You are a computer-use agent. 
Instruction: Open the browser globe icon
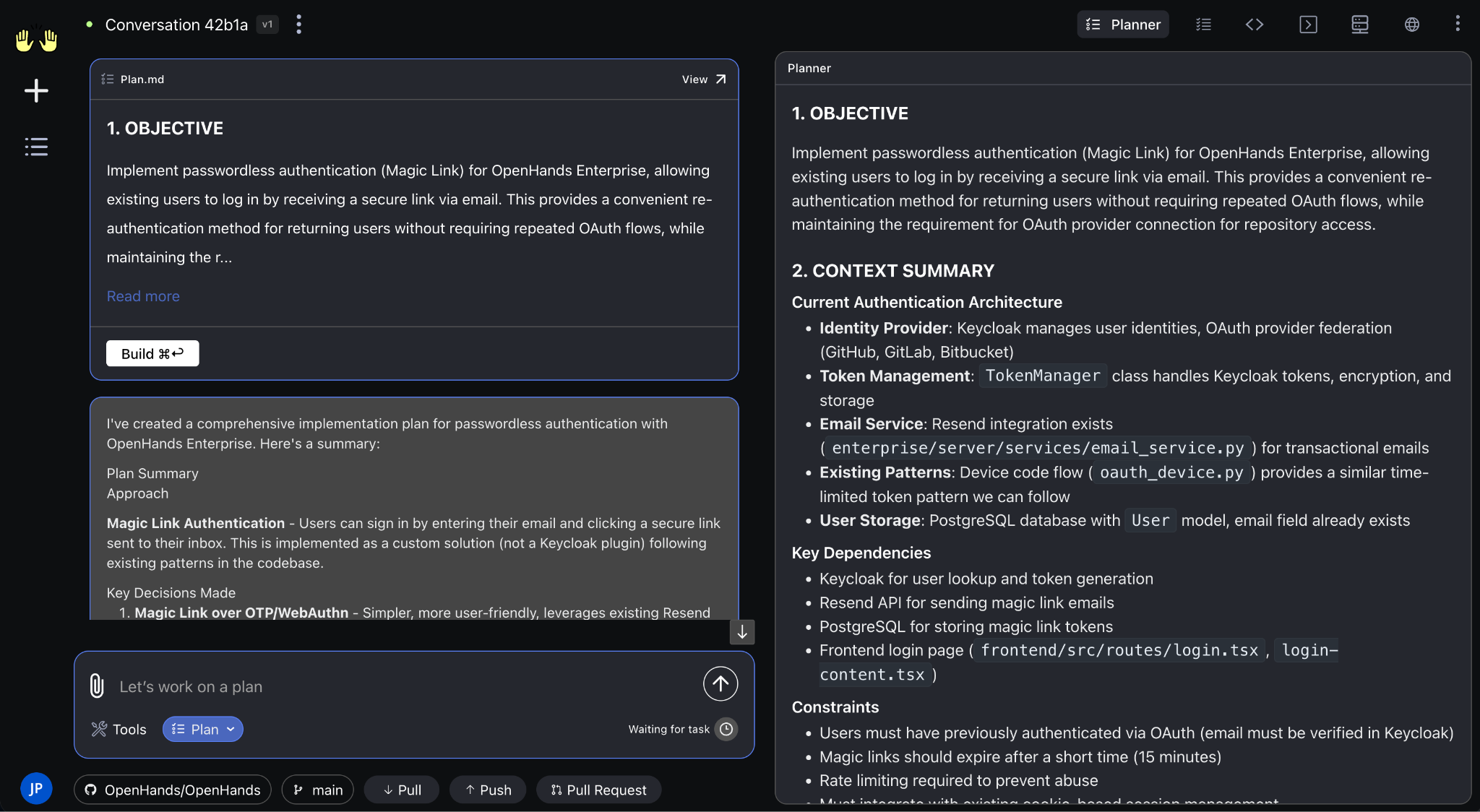point(1411,25)
